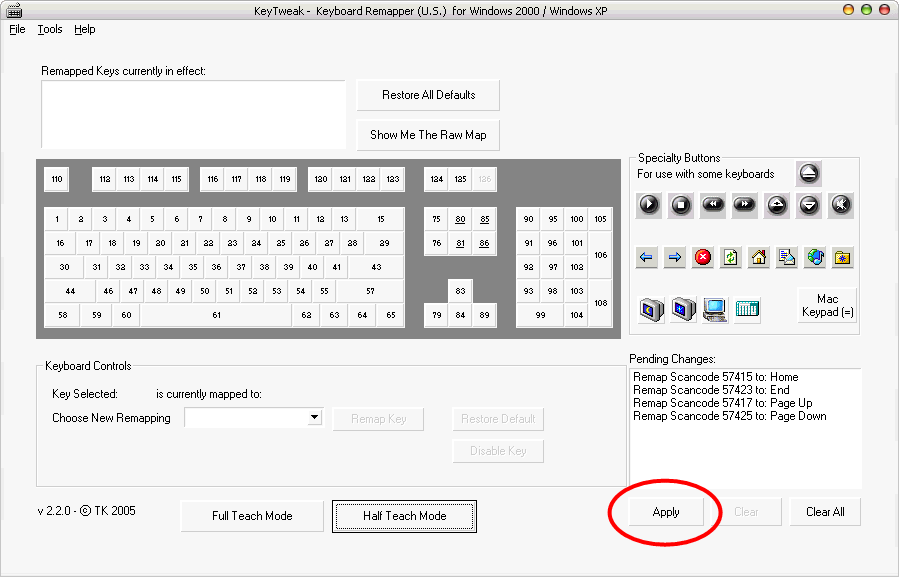Select pending change 'Remap Scancode 57415 to: Home'

coord(716,377)
